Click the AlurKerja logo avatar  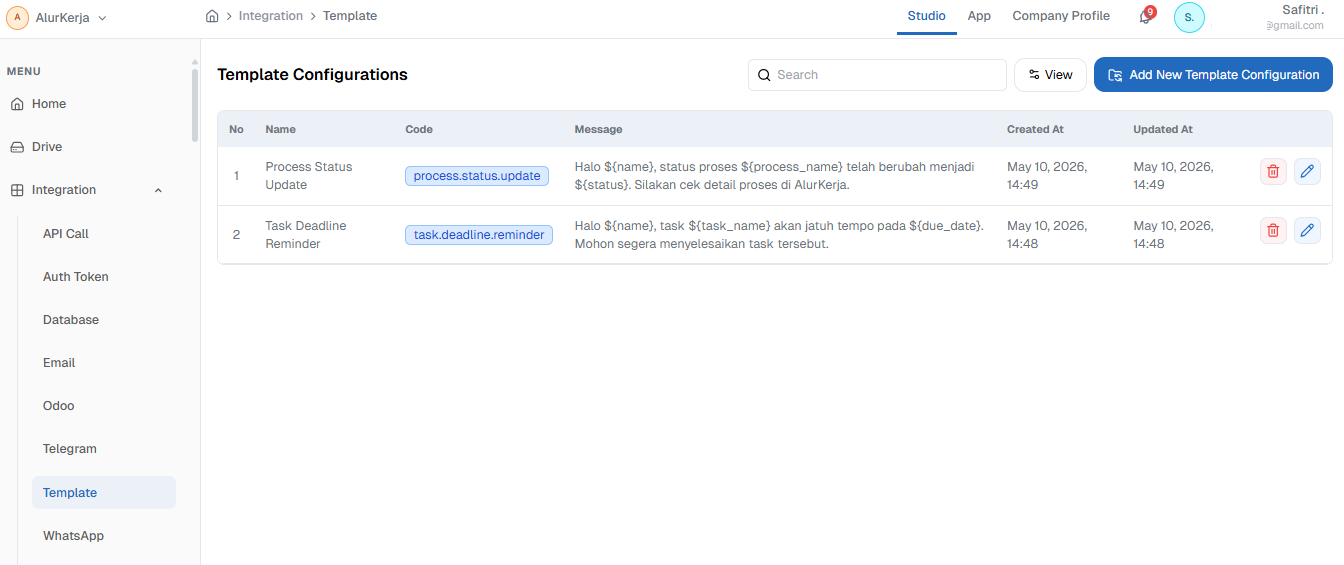pyautogui.click(x=17, y=17)
